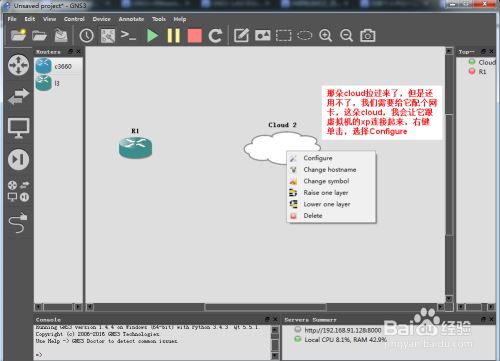500x361 pixels.
Task: Open the View menu
Action: point(49,19)
